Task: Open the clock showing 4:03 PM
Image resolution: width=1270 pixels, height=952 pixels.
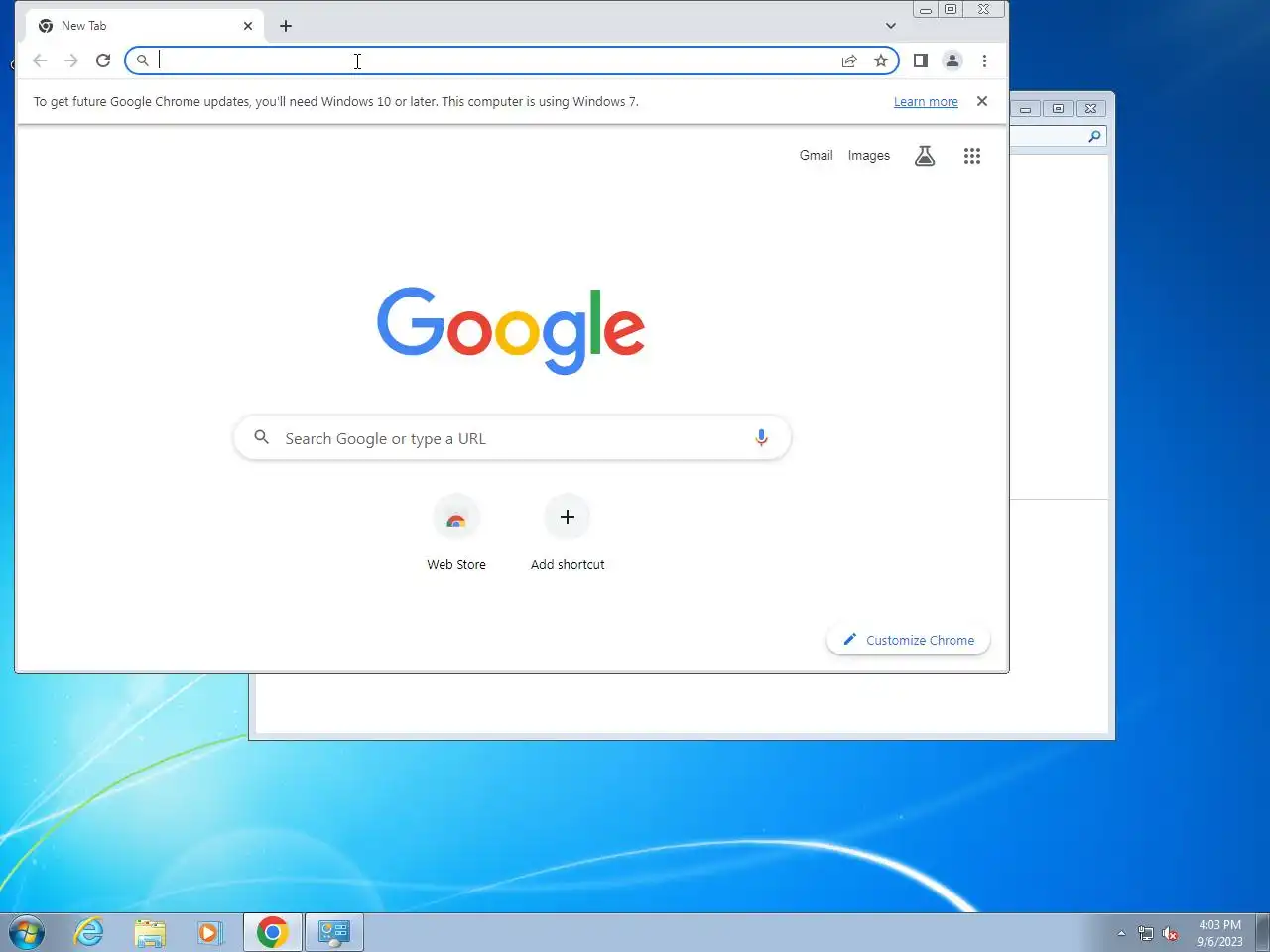Action: click(1219, 933)
